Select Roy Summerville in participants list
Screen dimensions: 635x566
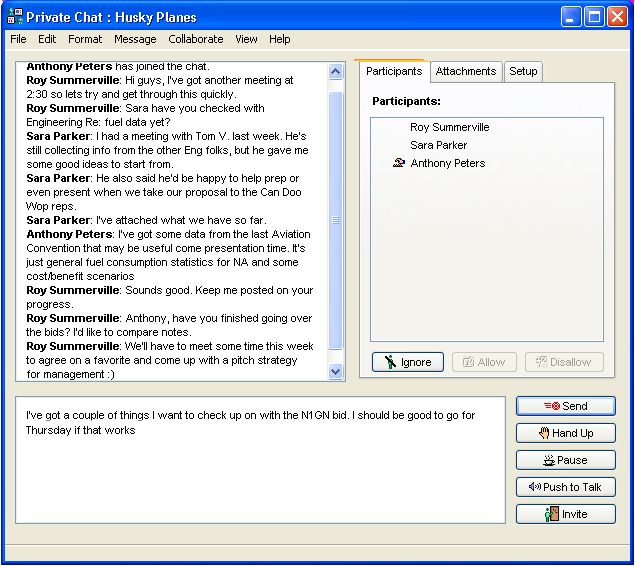coord(449,128)
